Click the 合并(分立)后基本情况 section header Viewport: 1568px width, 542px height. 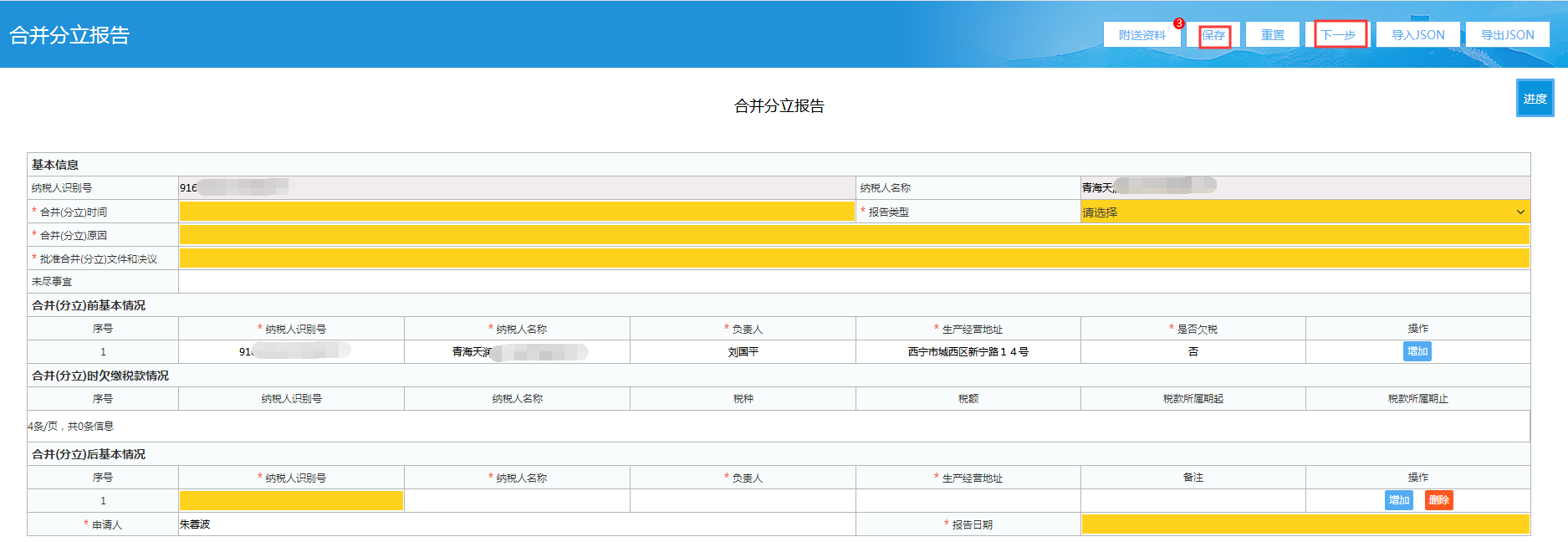point(89,454)
